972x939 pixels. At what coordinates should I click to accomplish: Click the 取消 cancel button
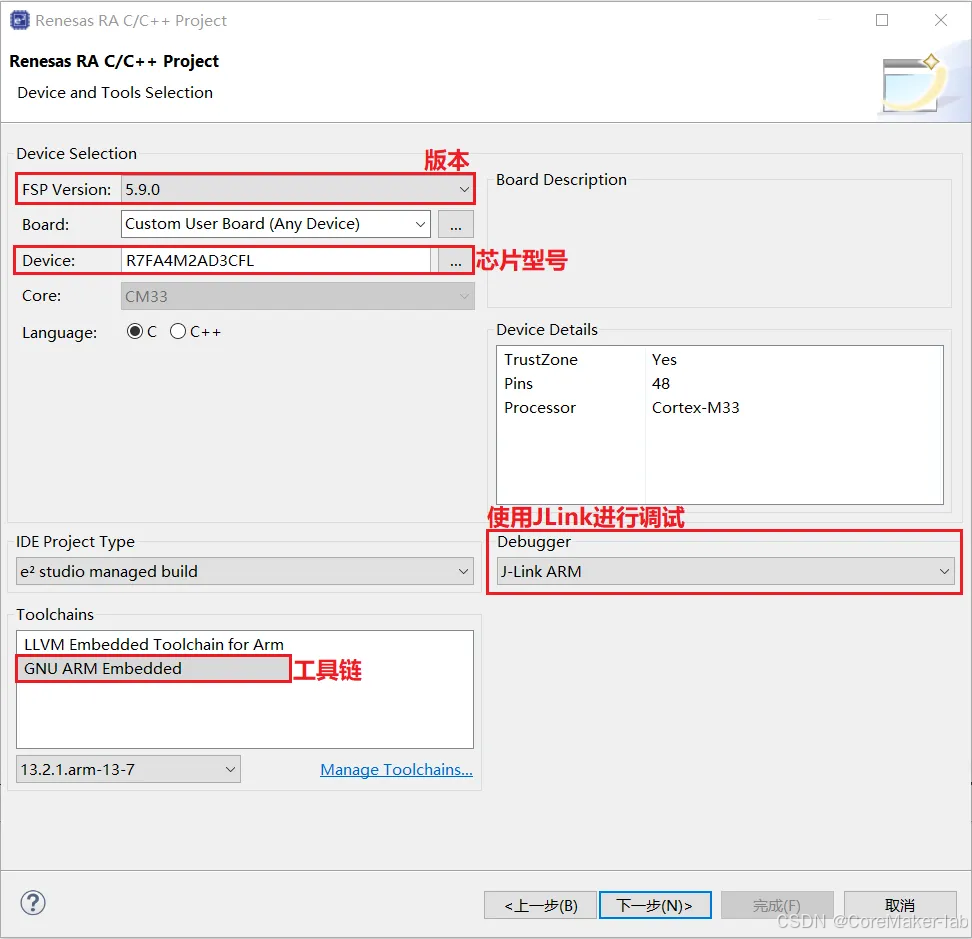pos(899,906)
